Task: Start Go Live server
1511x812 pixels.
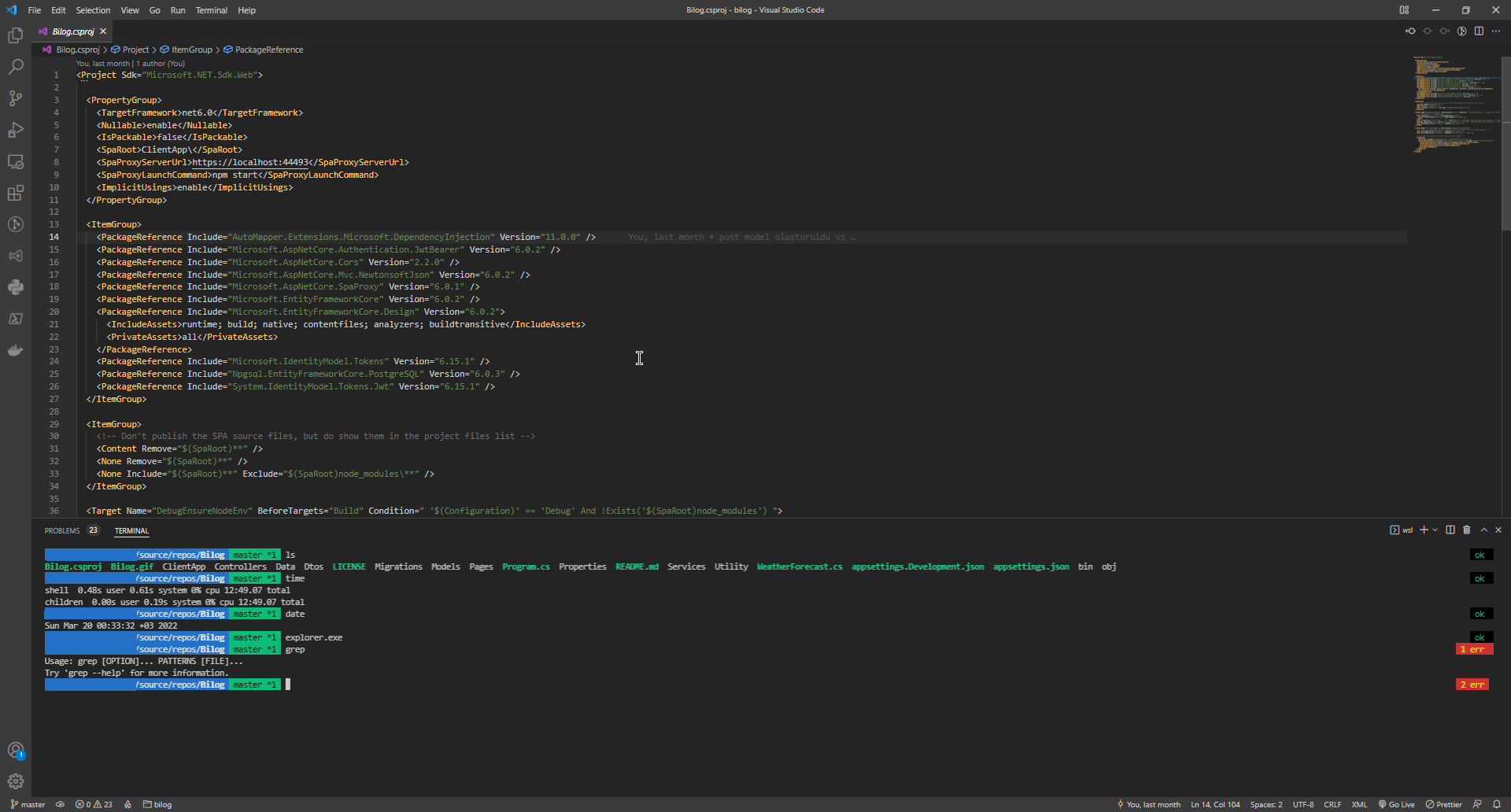Action: tap(1396, 804)
